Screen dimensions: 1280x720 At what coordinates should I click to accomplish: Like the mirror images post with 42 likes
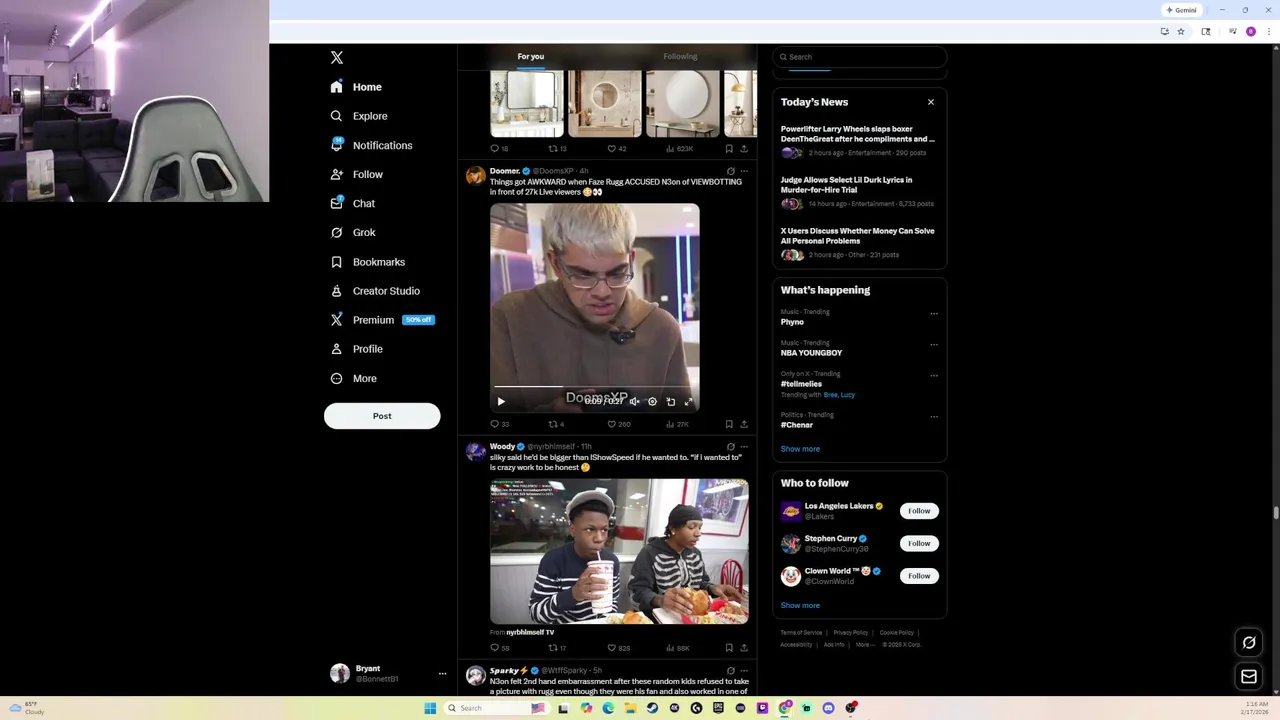tap(616, 149)
